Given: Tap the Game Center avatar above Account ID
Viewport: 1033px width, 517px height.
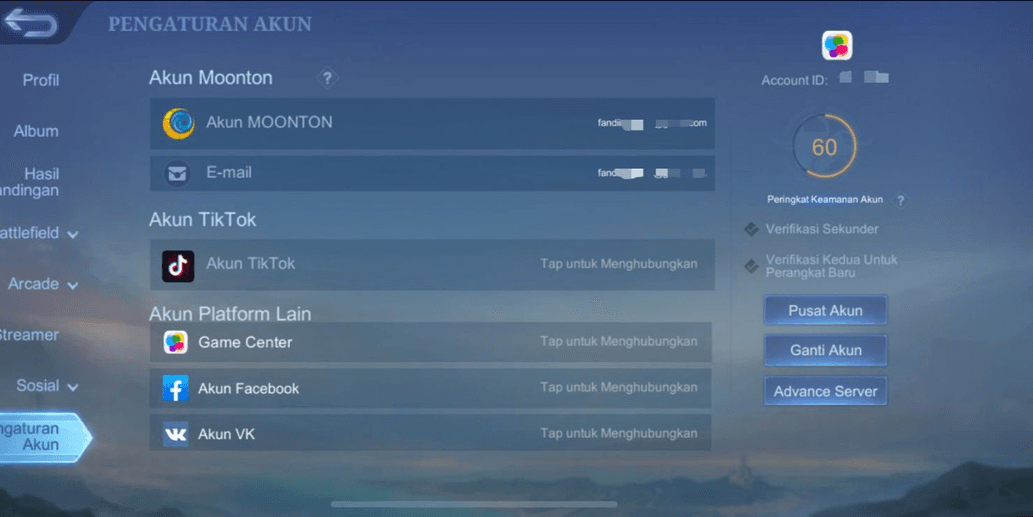Looking at the screenshot, I should tap(837, 45).
